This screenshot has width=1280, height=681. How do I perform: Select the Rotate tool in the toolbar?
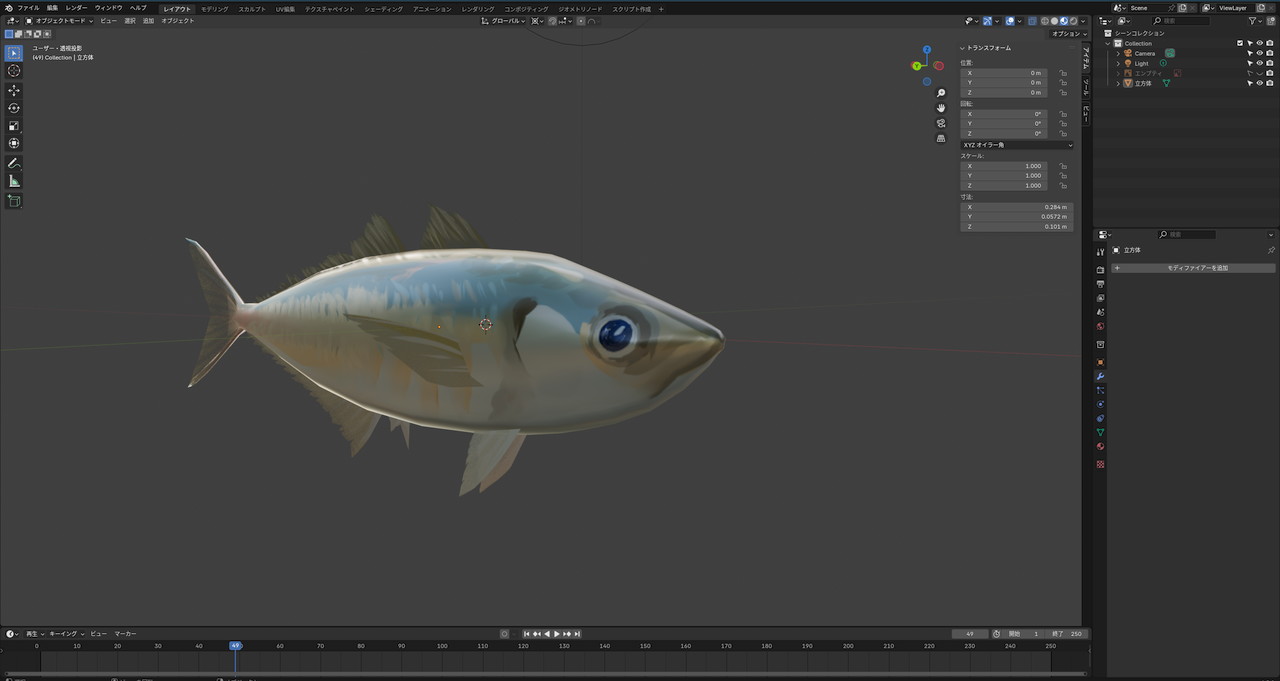(14, 108)
